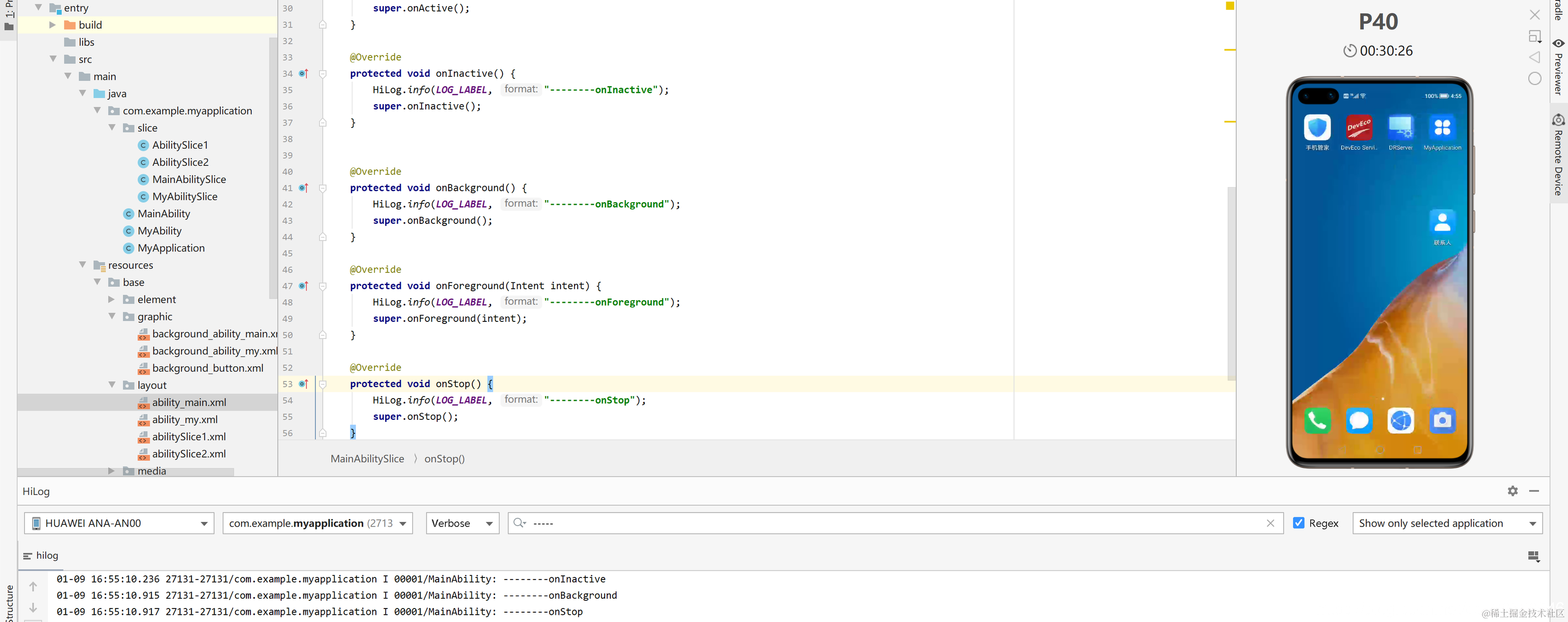Click the hilog scroll-up arrow icon
The image size is (1568, 622).
pos(34,586)
